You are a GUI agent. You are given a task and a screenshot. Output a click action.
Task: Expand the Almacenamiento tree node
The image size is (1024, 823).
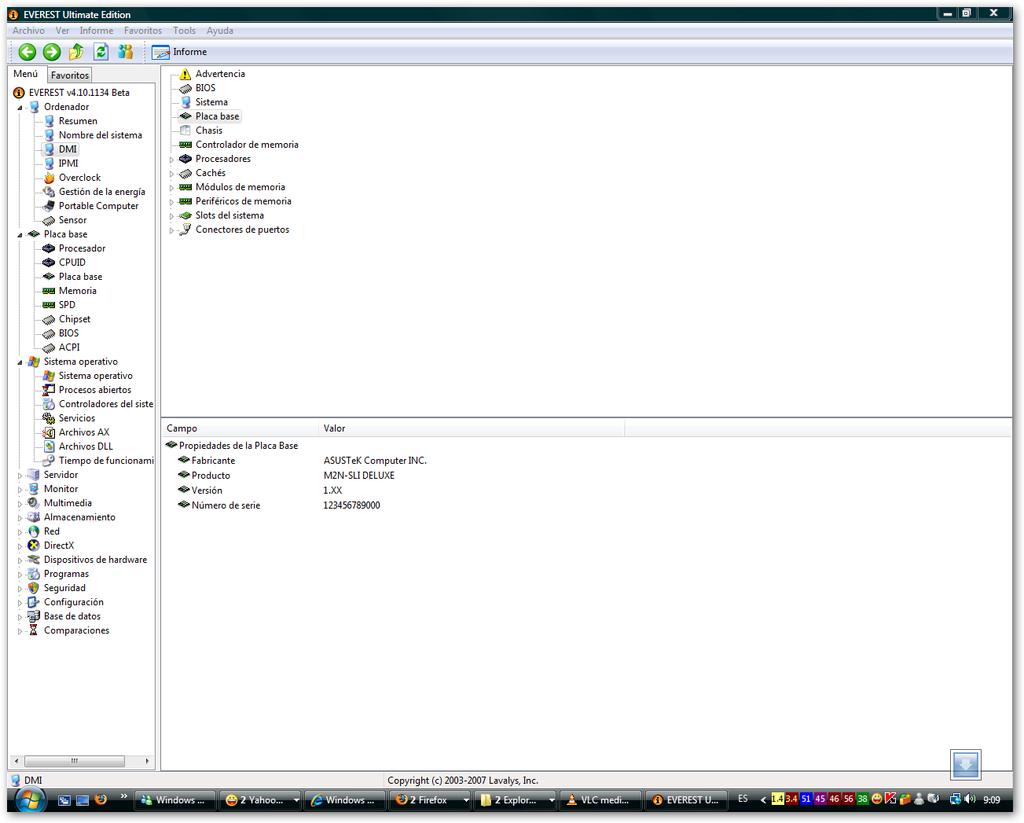point(20,518)
